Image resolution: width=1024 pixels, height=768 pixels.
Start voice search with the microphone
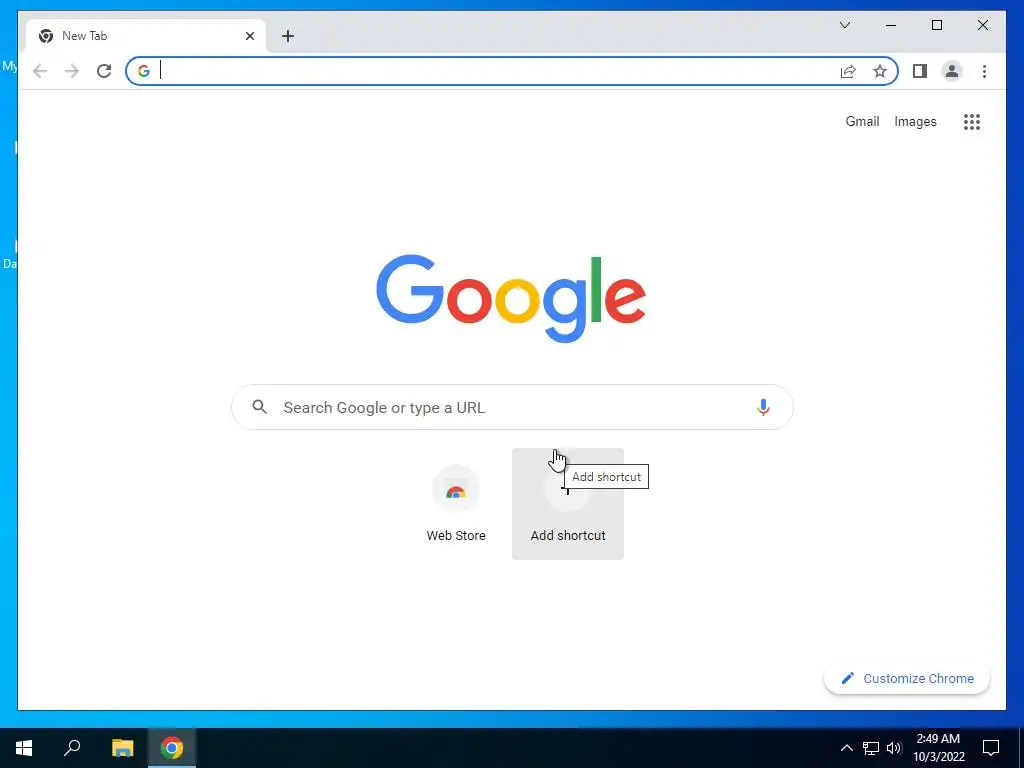pos(763,408)
